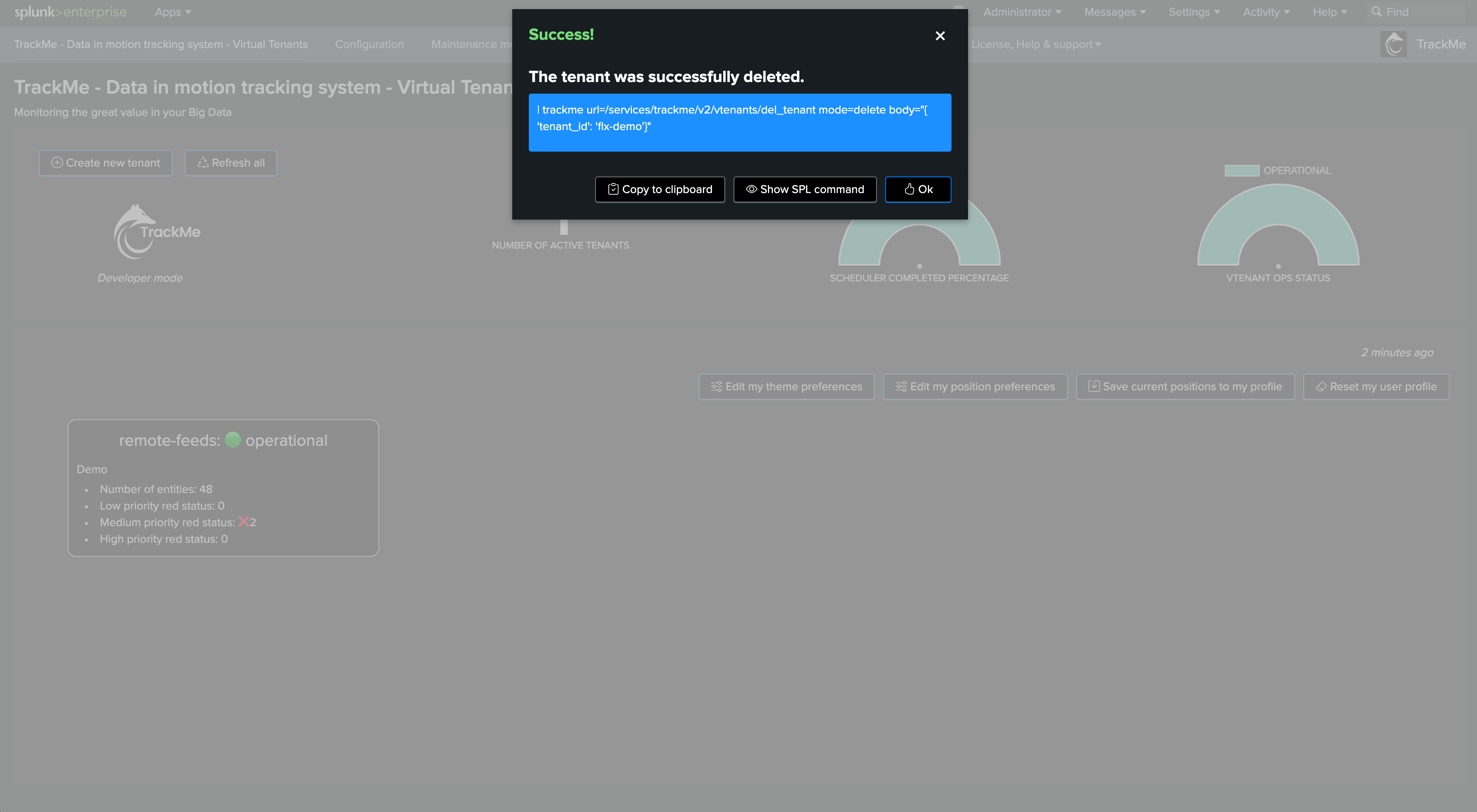Click Edit my theme preferences button
The height and width of the screenshot is (812, 1477).
[x=786, y=387]
